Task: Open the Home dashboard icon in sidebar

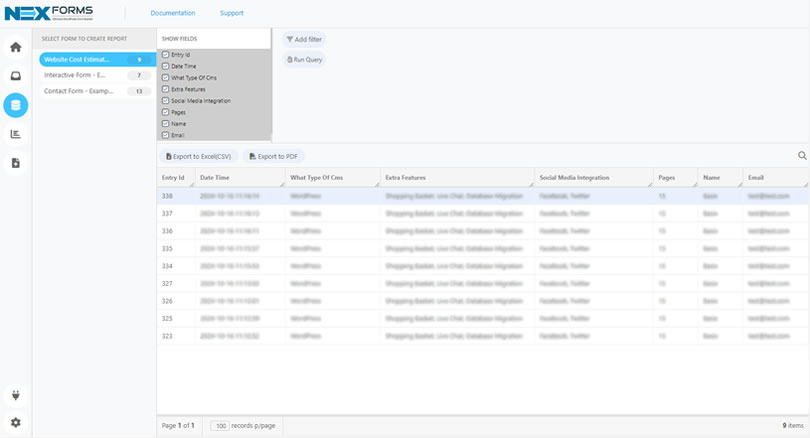Action: (x=15, y=48)
